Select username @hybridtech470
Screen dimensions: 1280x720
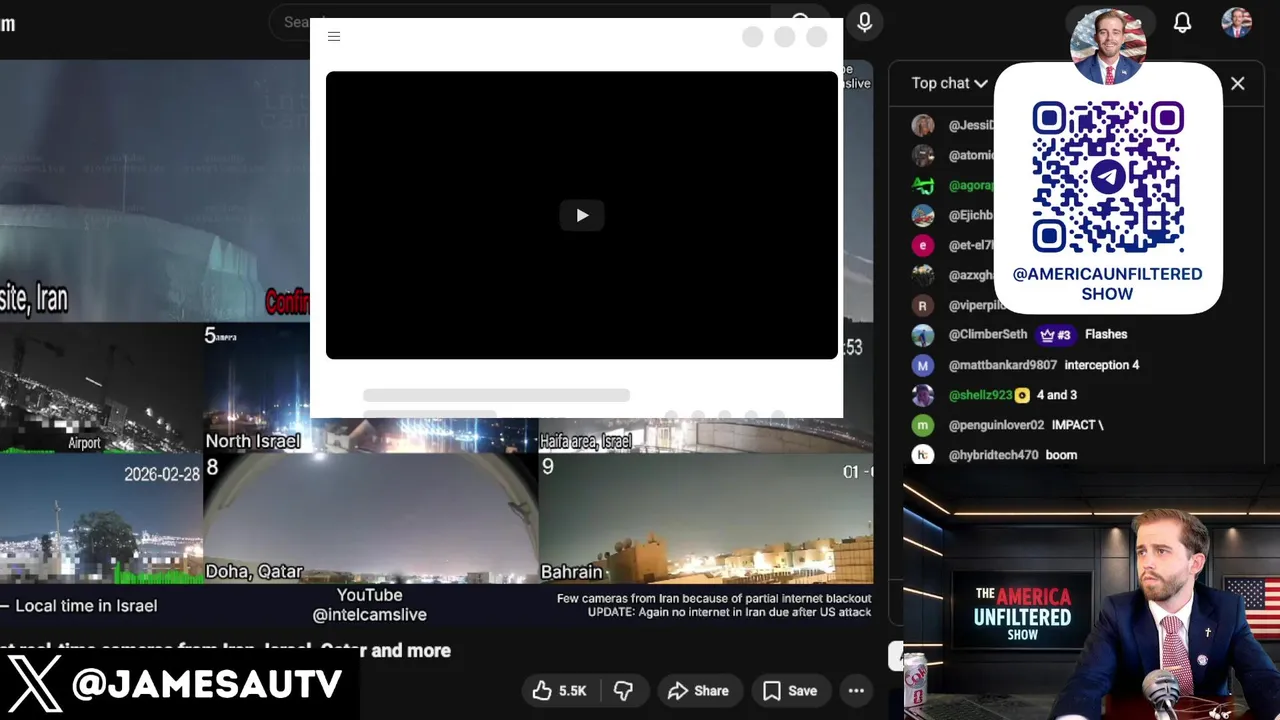(993, 455)
